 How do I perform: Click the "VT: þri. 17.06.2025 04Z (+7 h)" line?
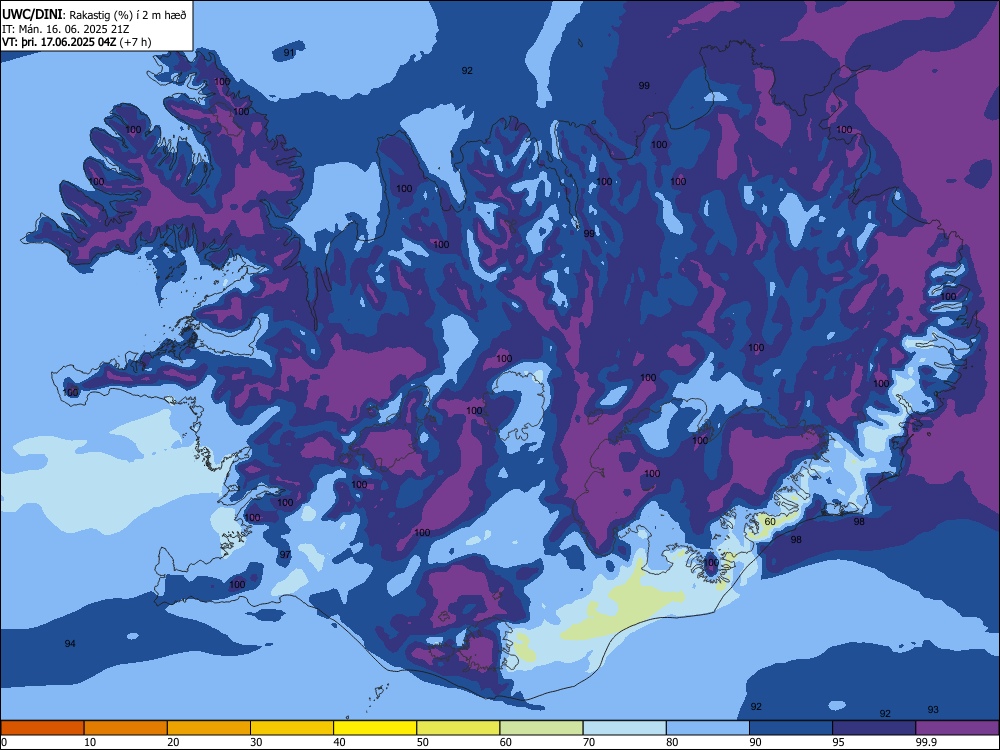[77, 42]
